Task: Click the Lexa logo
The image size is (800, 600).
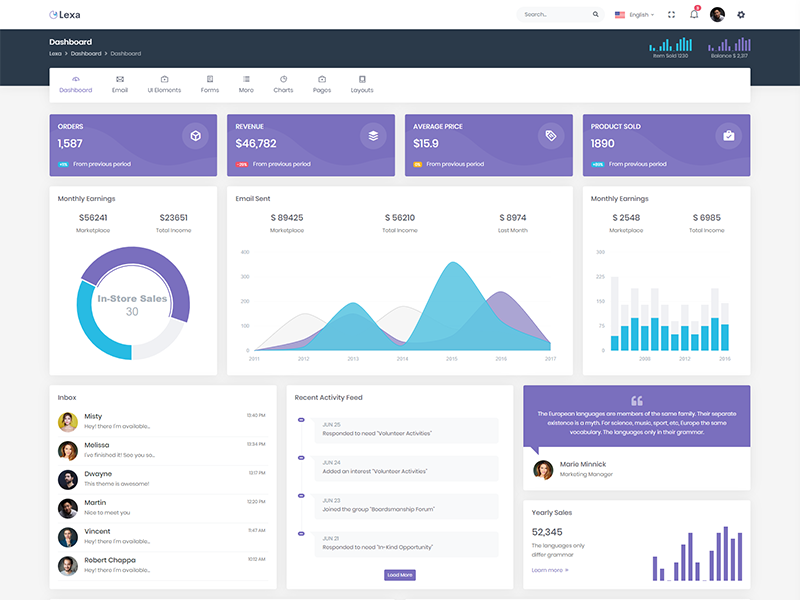Action: 65,15
